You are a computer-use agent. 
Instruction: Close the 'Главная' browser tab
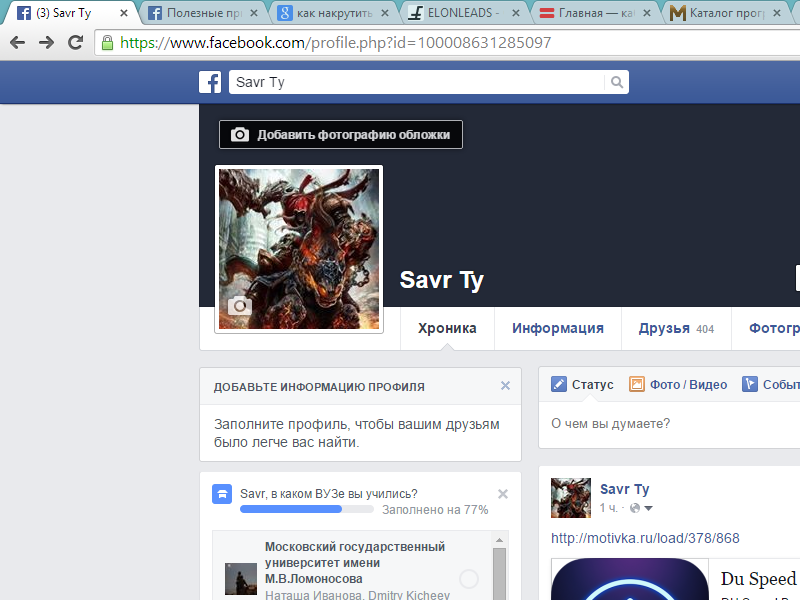click(646, 13)
